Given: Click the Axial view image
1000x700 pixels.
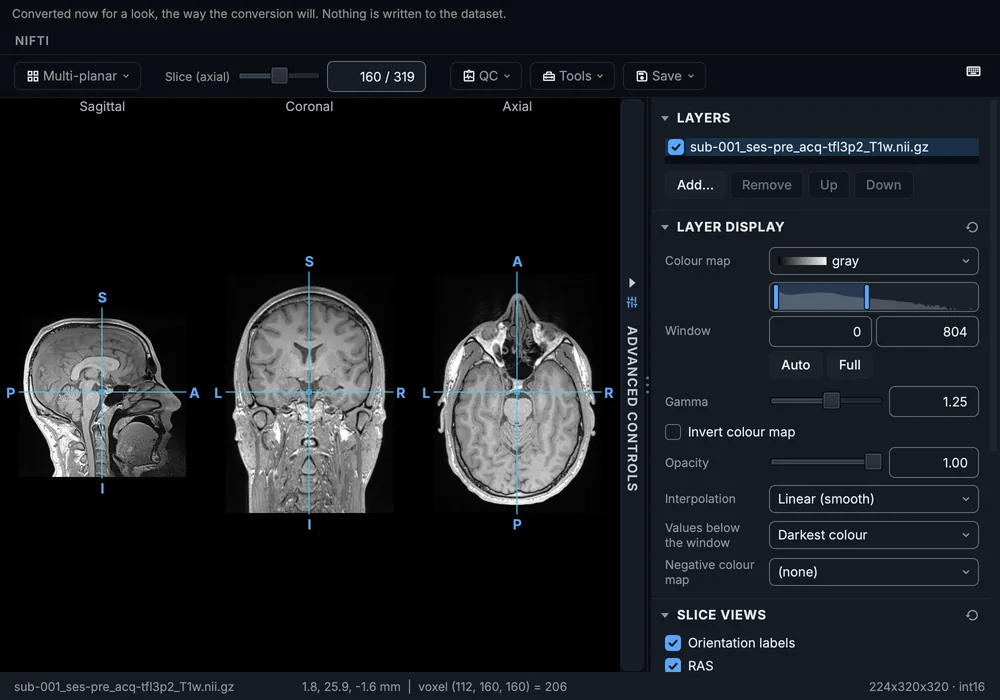Looking at the screenshot, I should click(517, 393).
